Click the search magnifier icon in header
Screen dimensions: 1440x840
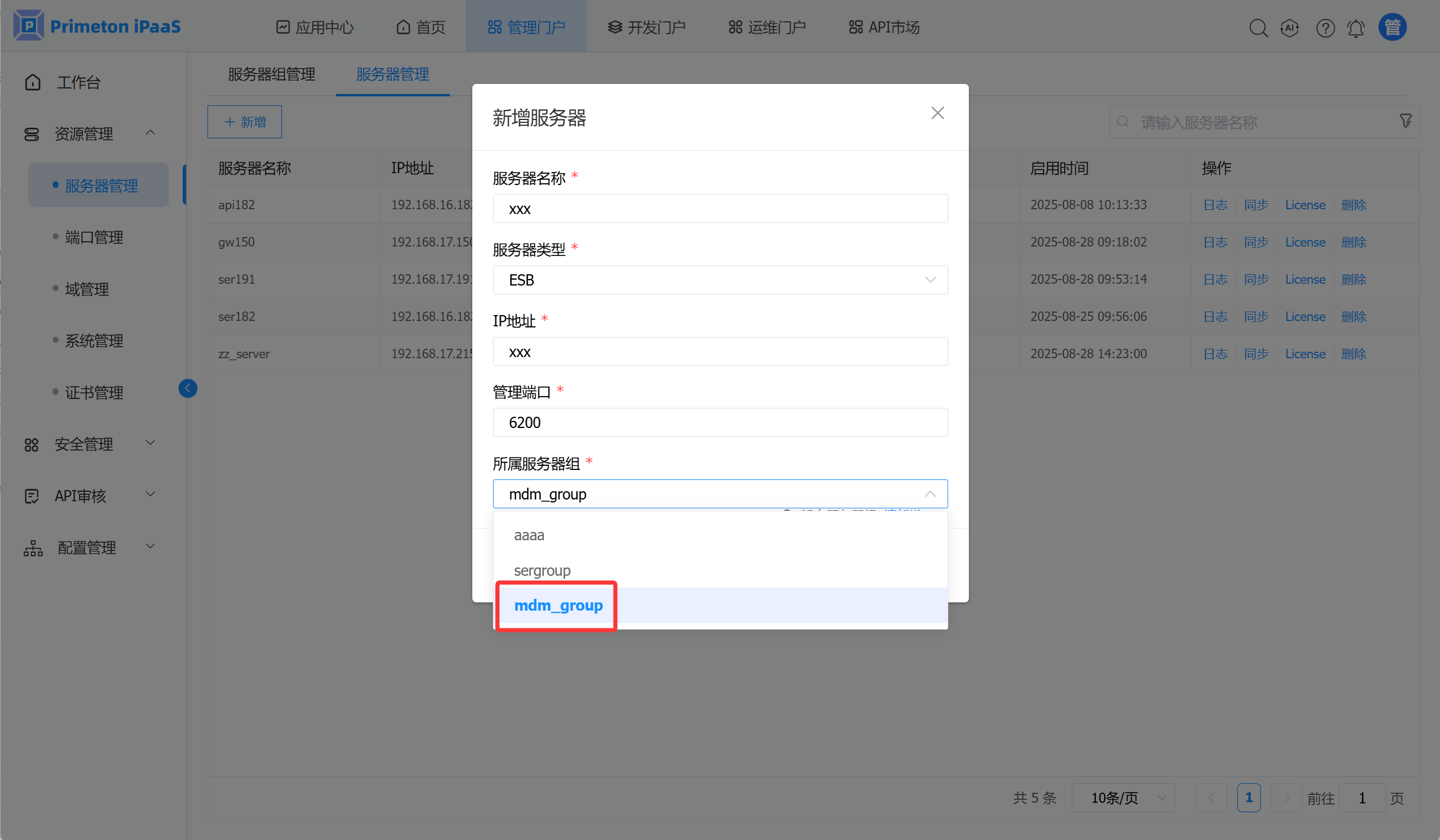[x=1258, y=28]
